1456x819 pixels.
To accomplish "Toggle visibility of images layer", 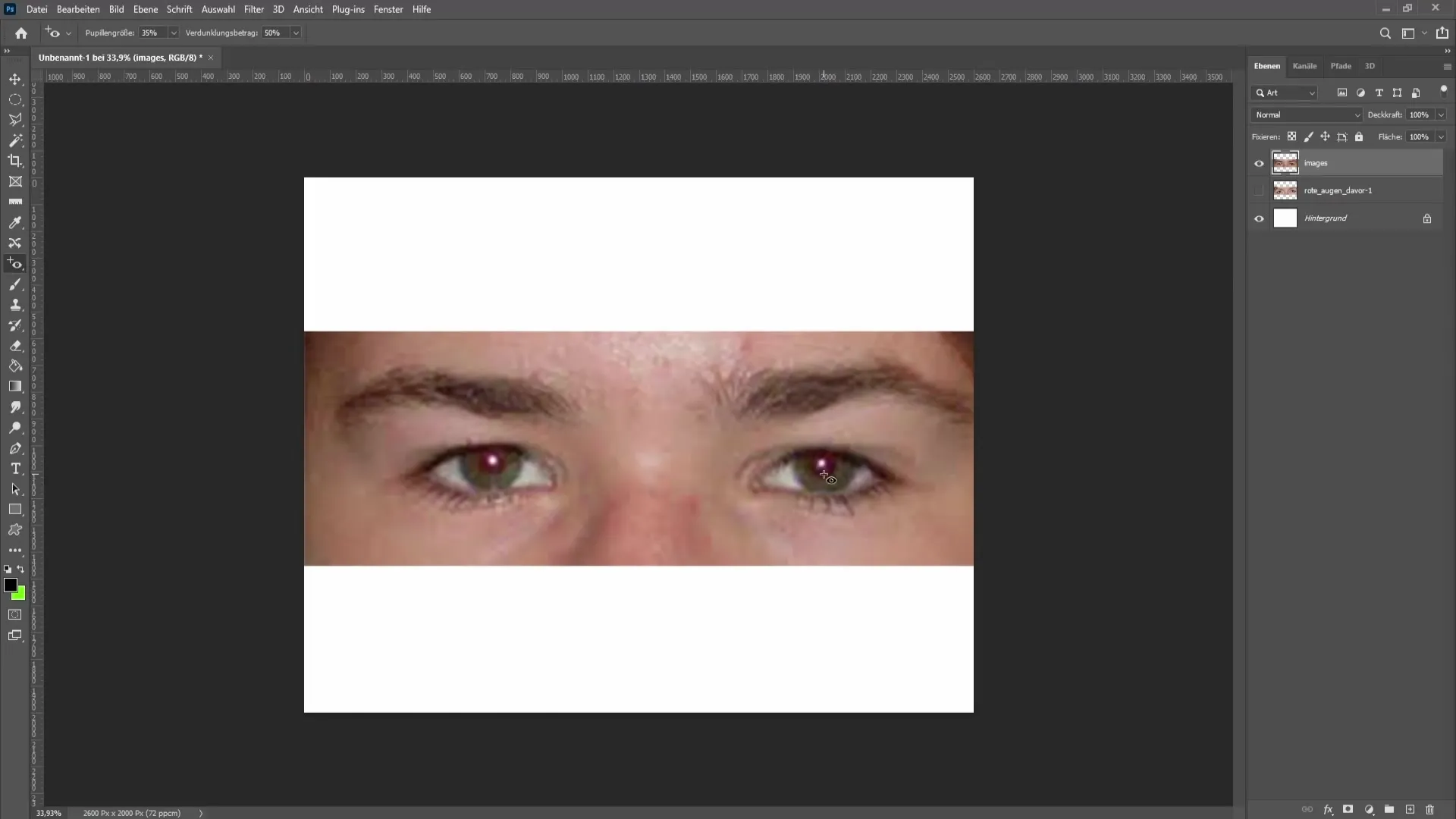I will [1259, 163].
